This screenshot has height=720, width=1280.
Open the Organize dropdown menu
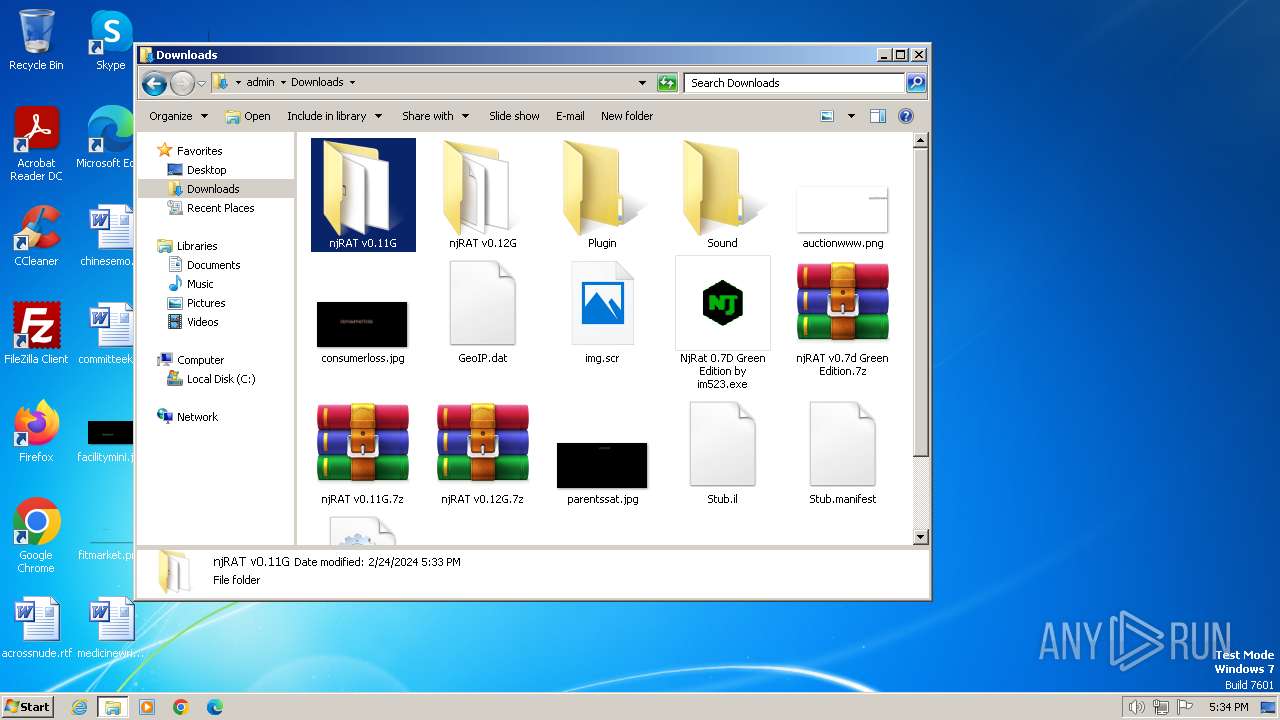pyautogui.click(x=178, y=116)
